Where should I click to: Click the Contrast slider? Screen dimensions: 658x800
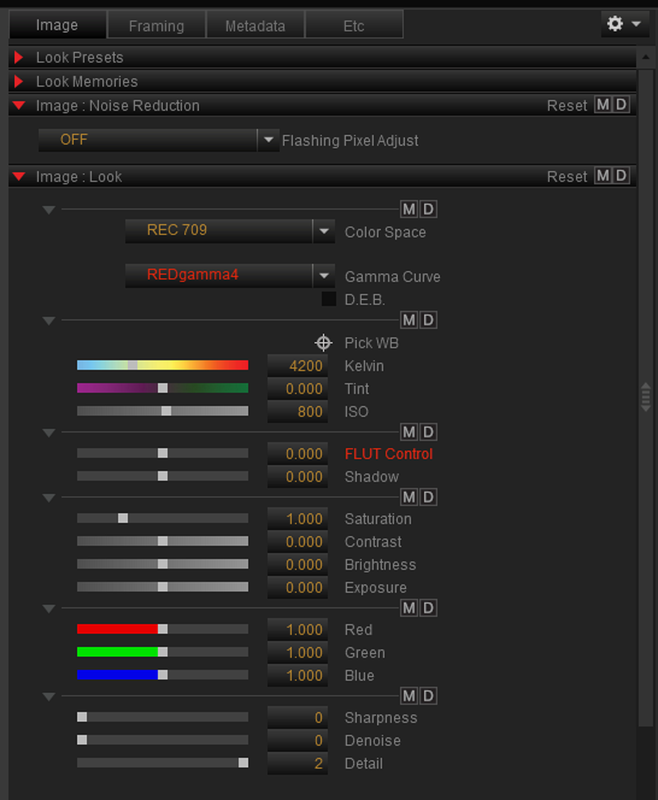click(163, 541)
